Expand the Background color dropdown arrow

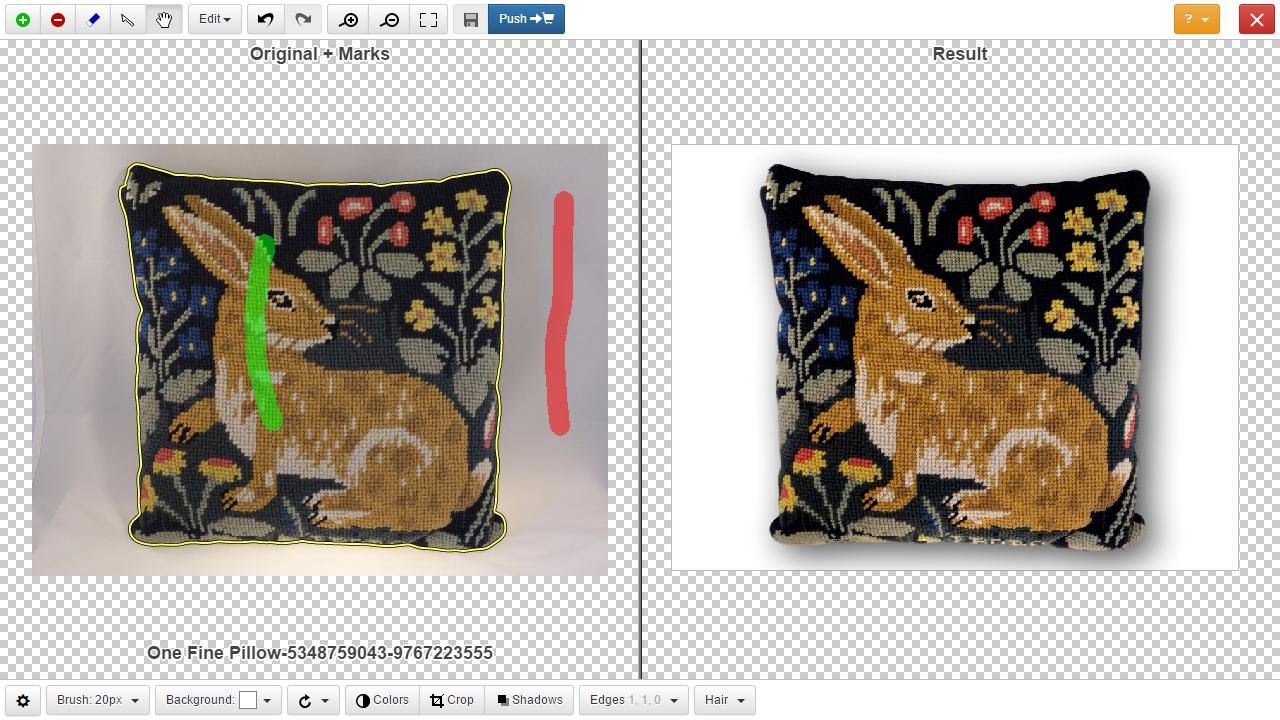pyautogui.click(x=267, y=700)
